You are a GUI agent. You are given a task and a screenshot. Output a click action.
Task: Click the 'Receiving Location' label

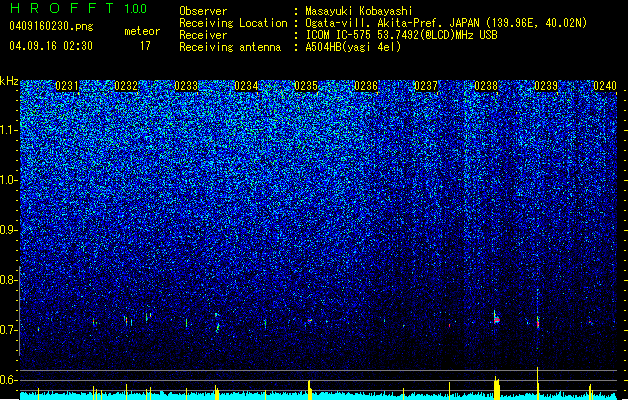(233, 23)
